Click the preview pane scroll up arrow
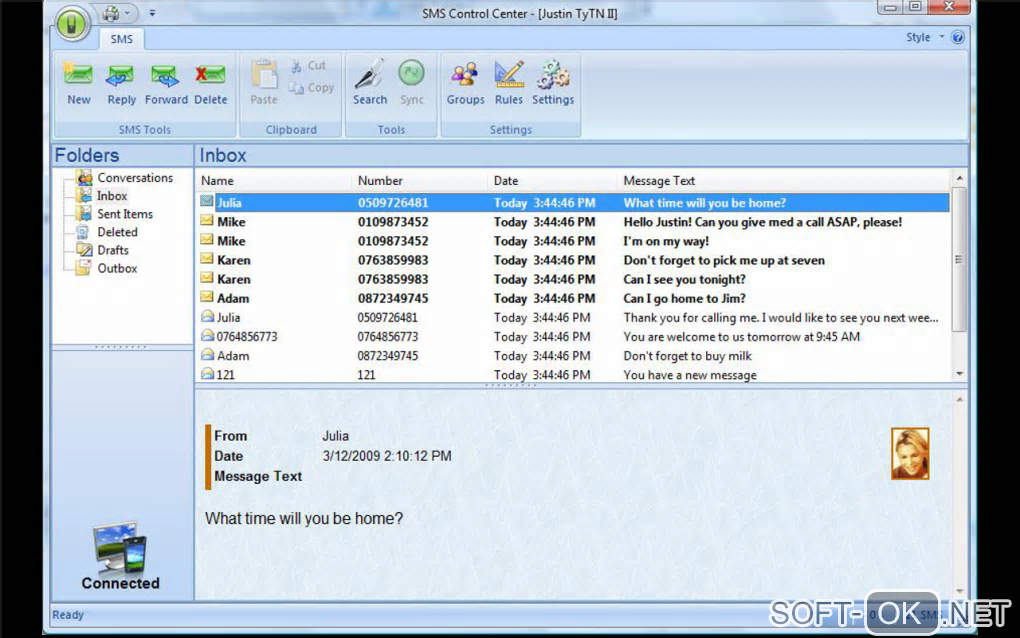 (x=960, y=399)
